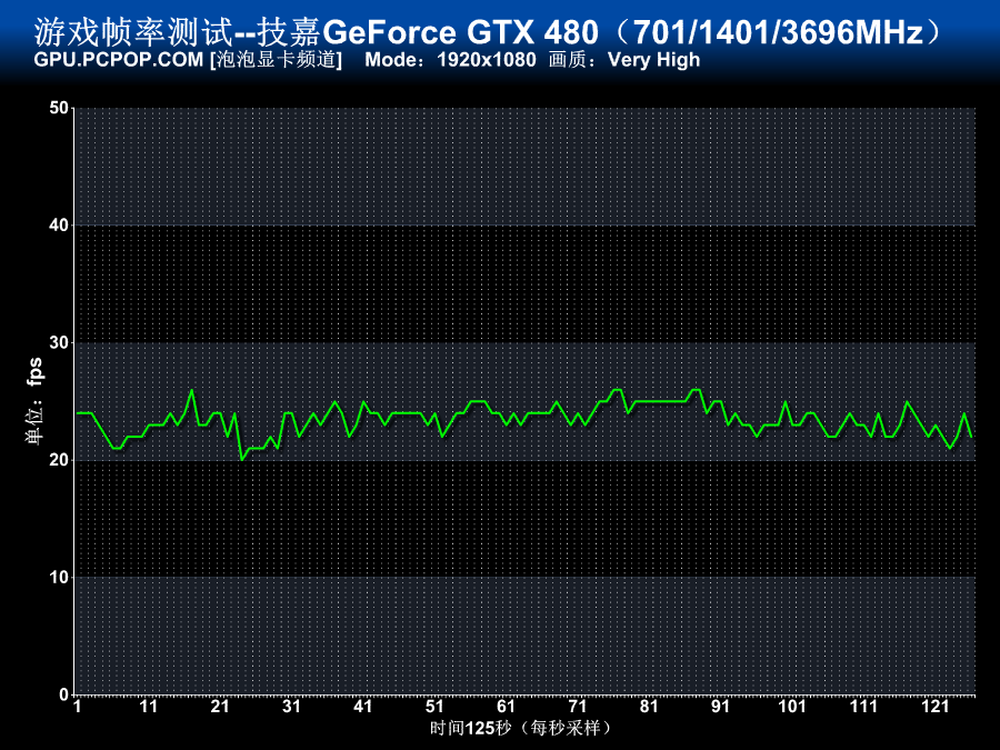Click the 'Mode: 1920x1080' text
The width and height of the screenshot is (1000, 750).
(x=450, y=60)
